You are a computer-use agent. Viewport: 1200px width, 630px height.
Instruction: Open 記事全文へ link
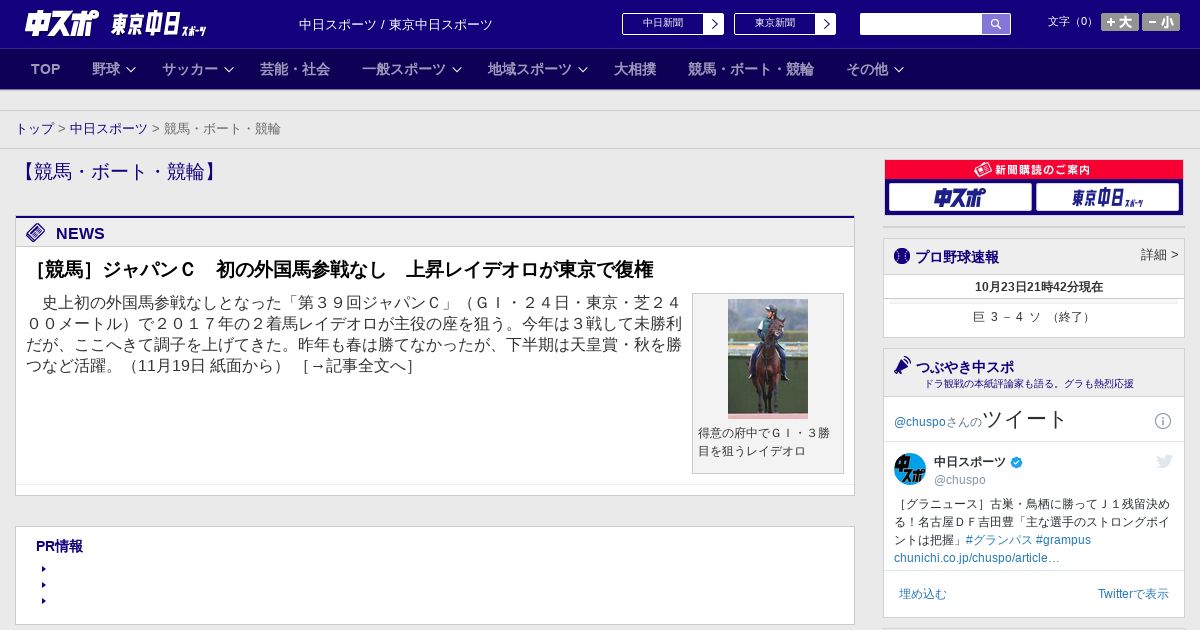tap(358, 366)
